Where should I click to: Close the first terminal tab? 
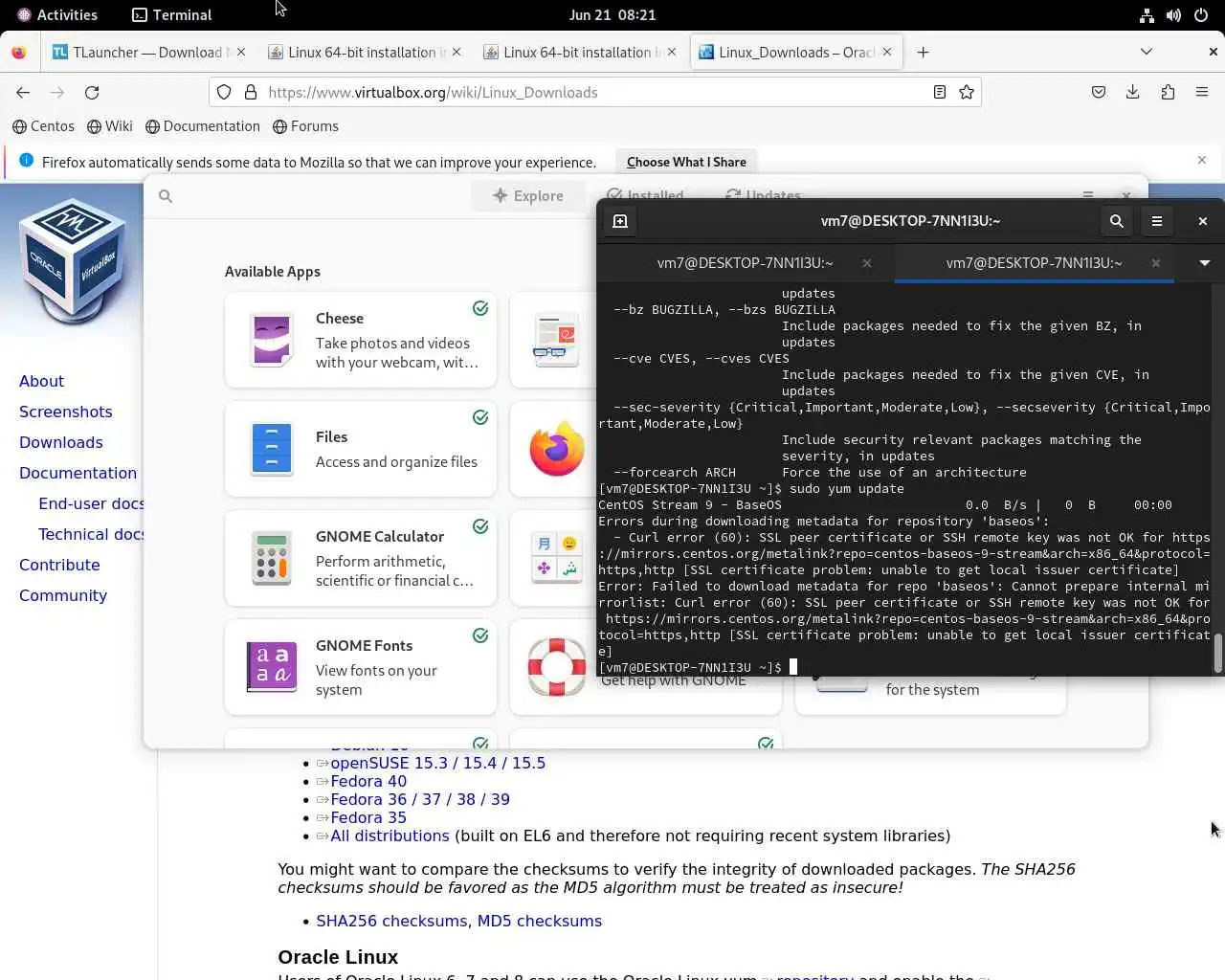coord(867,263)
